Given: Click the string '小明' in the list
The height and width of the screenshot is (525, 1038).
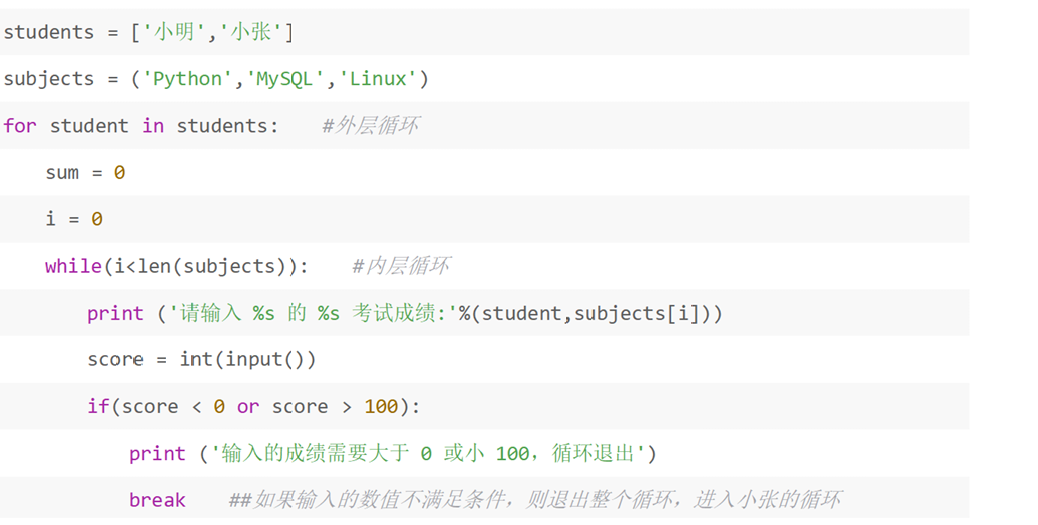Looking at the screenshot, I should pos(175,32).
